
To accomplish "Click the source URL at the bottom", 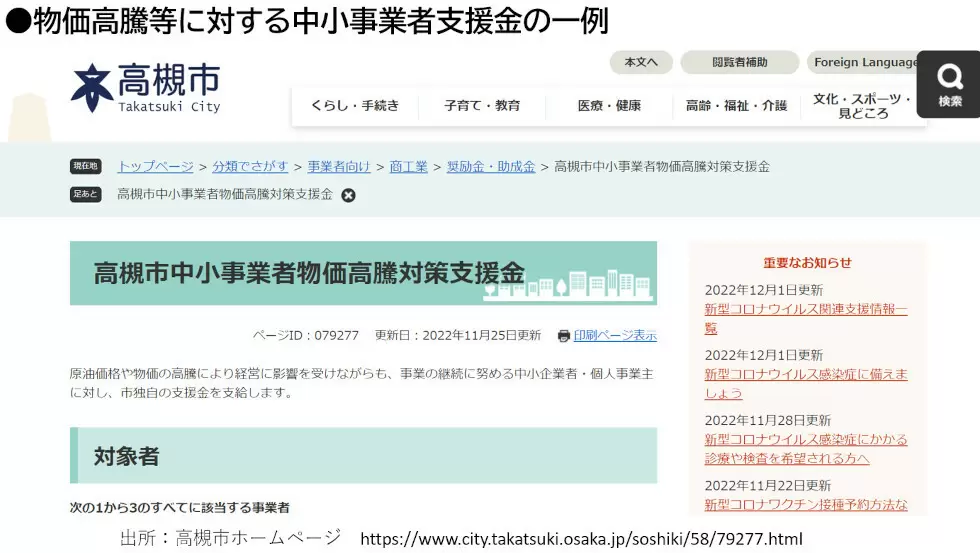I will click(581, 539).
